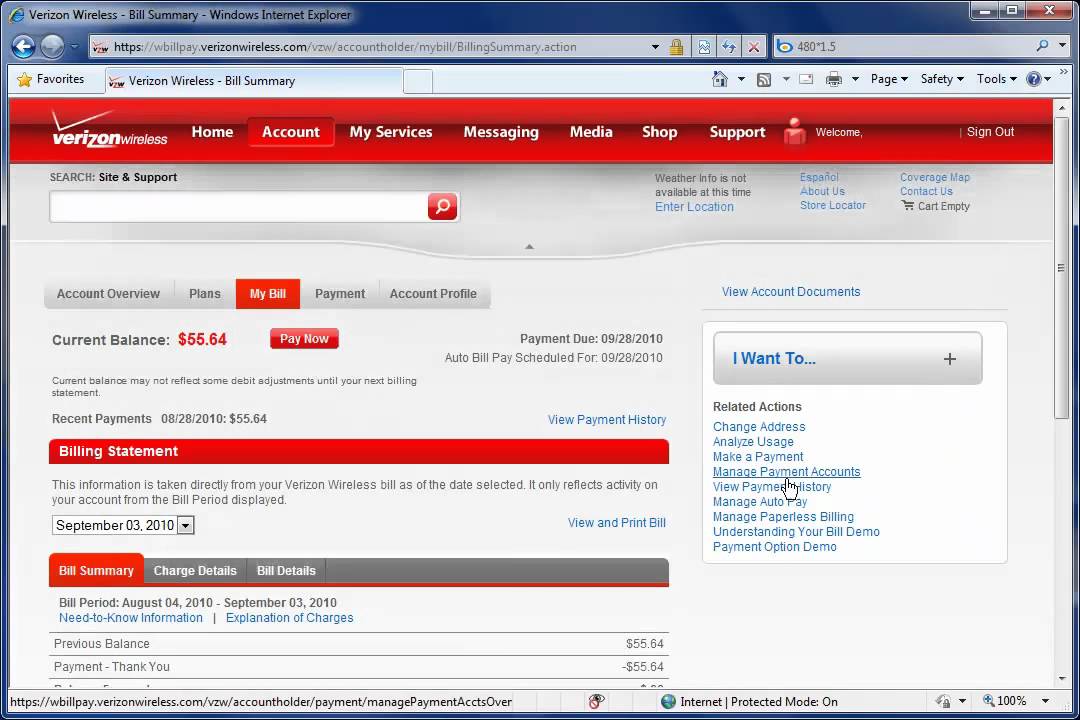Open the zoom level 100% dropdown arrow
Image resolution: width=1080 pixels, height=720 pixels.
(1045, 701)
